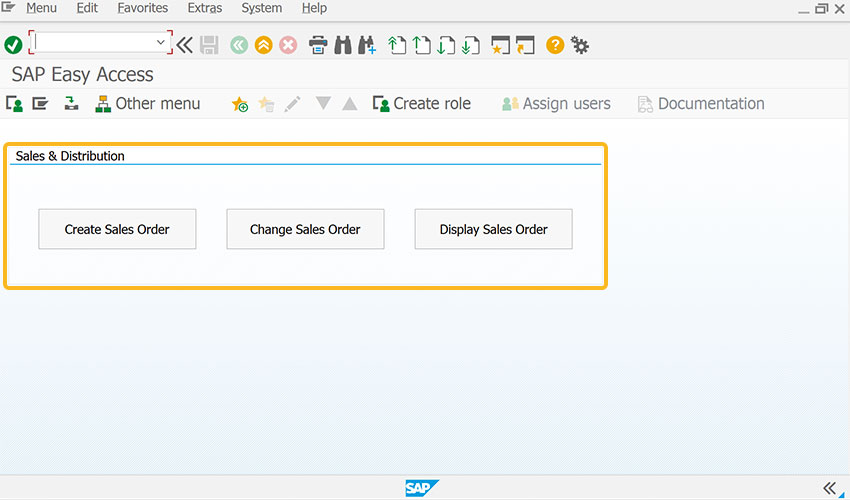Click the Add to Favorites star icon

(x=240, y=104)
